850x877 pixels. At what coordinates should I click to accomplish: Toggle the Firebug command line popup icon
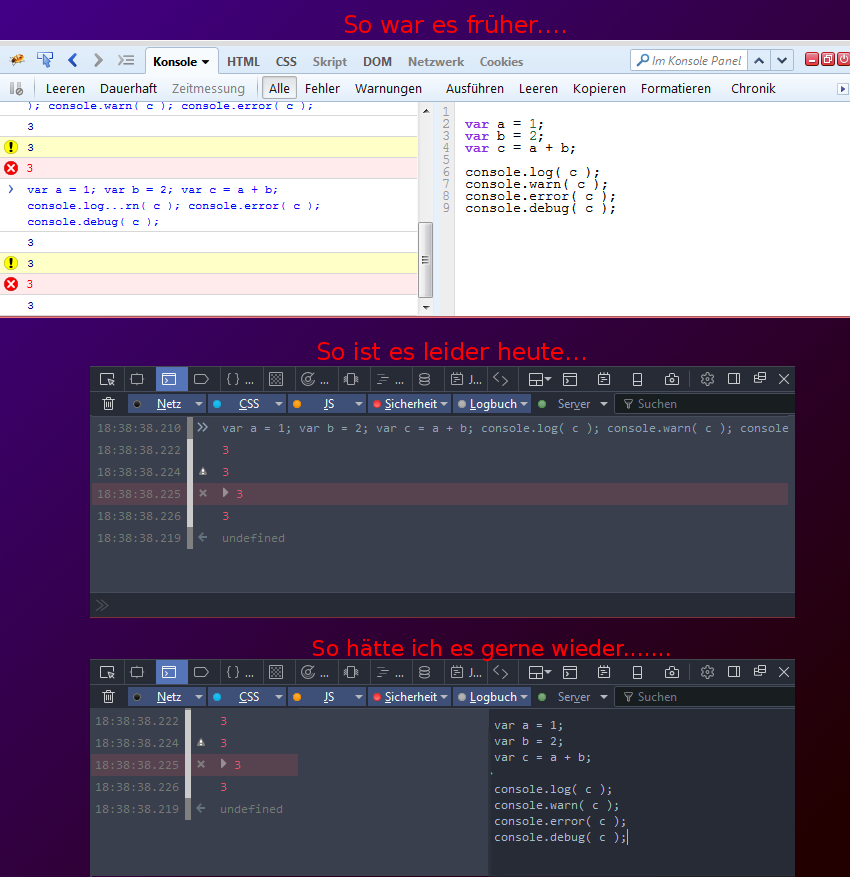click(126, 61)
